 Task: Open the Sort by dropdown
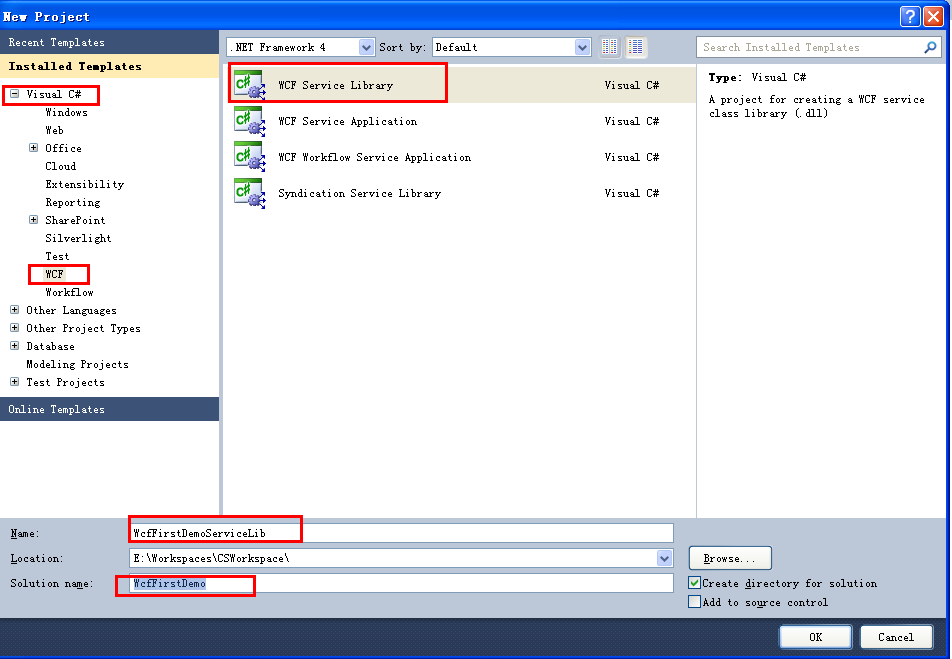tap(583, 47)
